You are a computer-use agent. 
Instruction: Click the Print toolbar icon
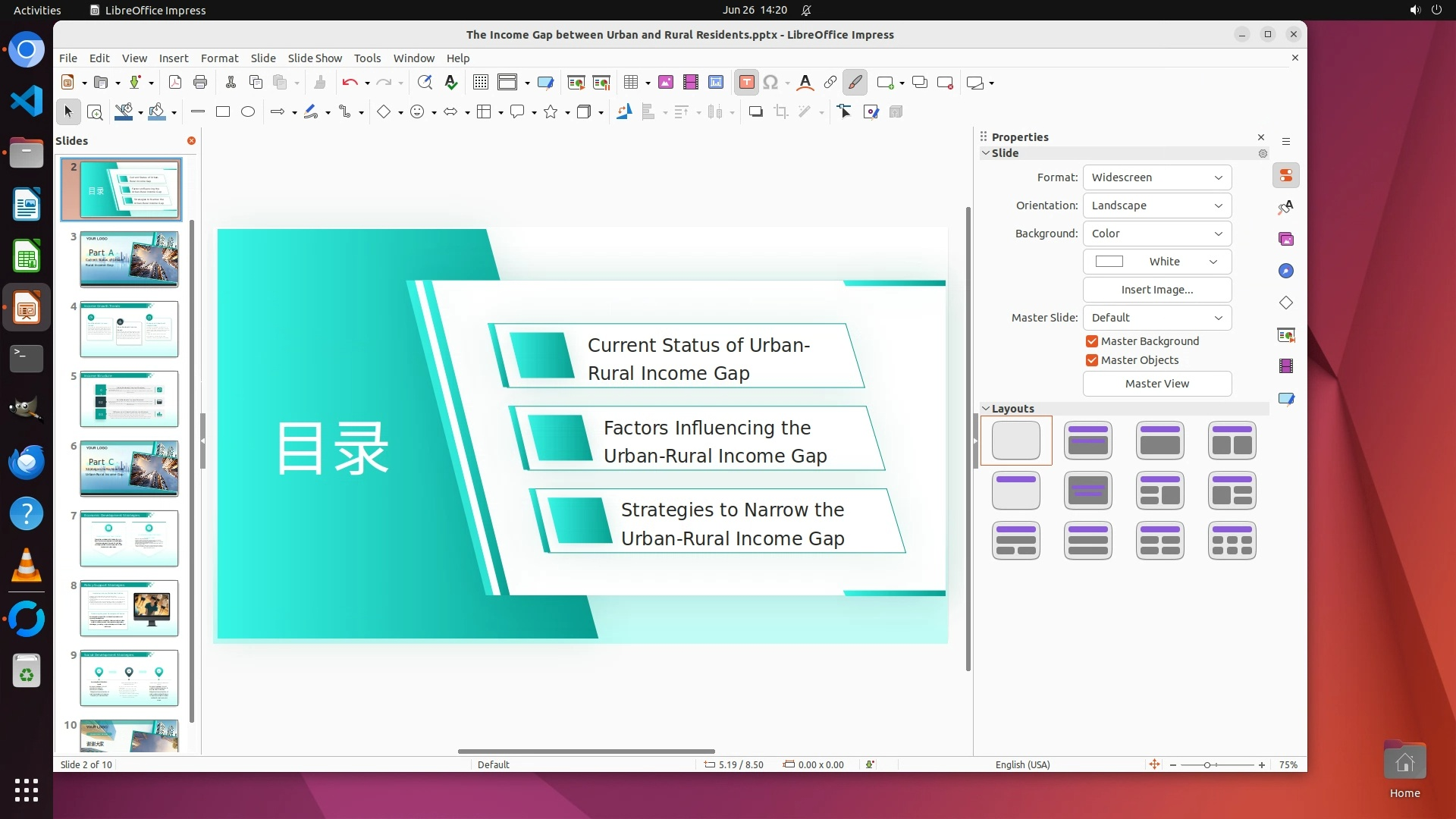200,83
